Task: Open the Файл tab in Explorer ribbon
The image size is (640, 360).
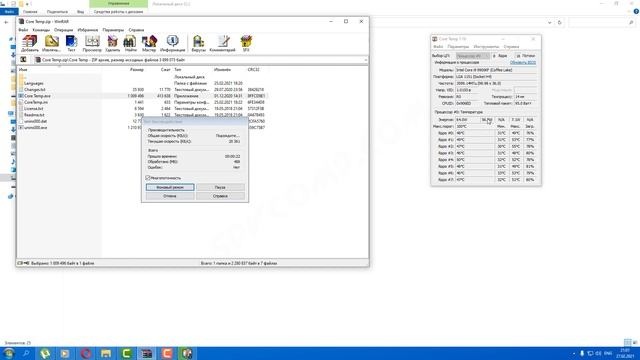Action: [9, 11]
